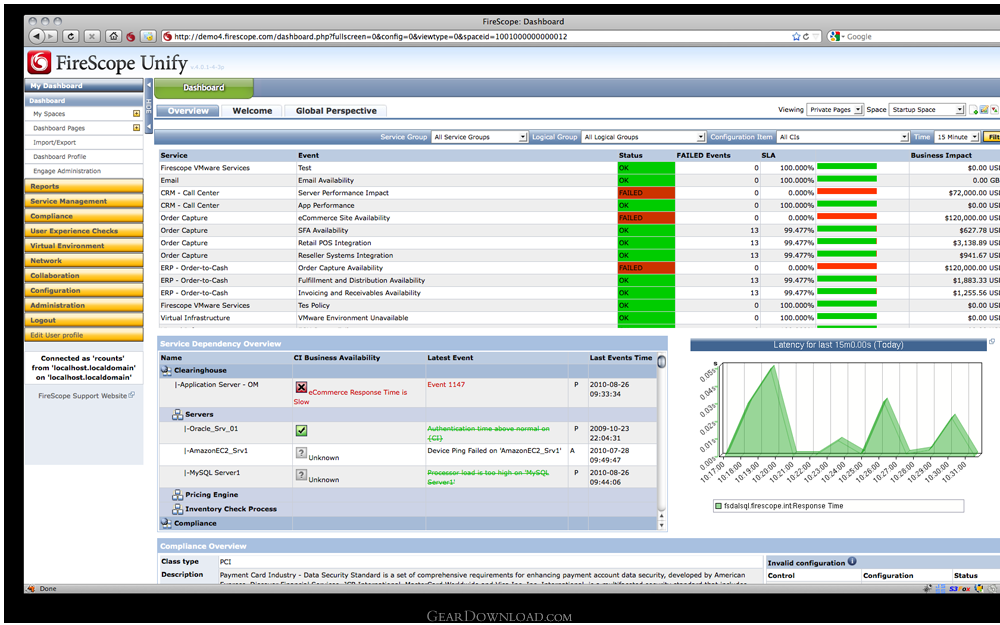Image resolution: width=1000 pixels, height=625 pixels.
Task: Expand Dashboard Pages with its plus icon
Action: (x=136, y=128)
